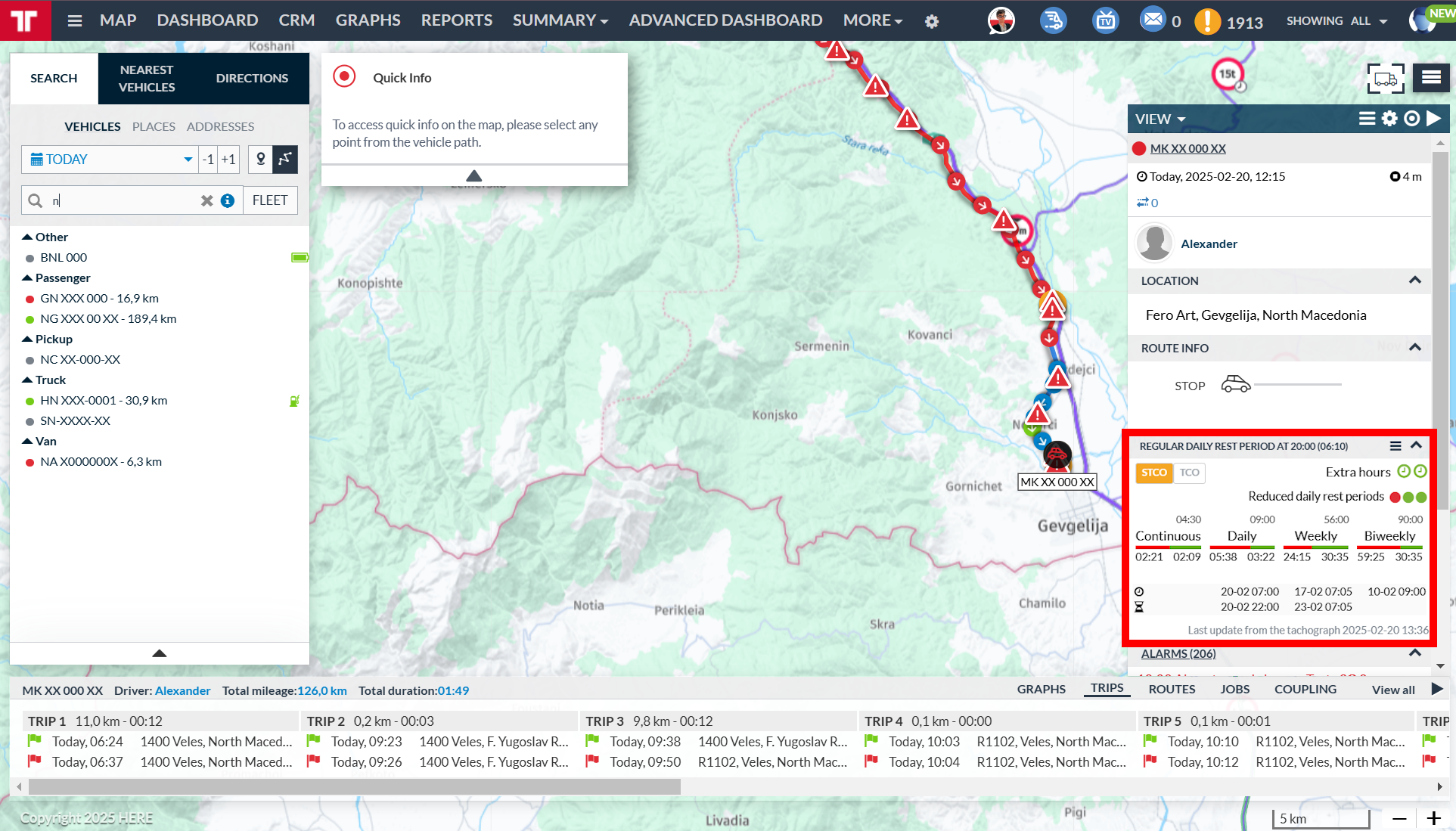Switch to the ROUTES tab
Viewport: 1456px width, 831px height.
[x=1172, y=689]
